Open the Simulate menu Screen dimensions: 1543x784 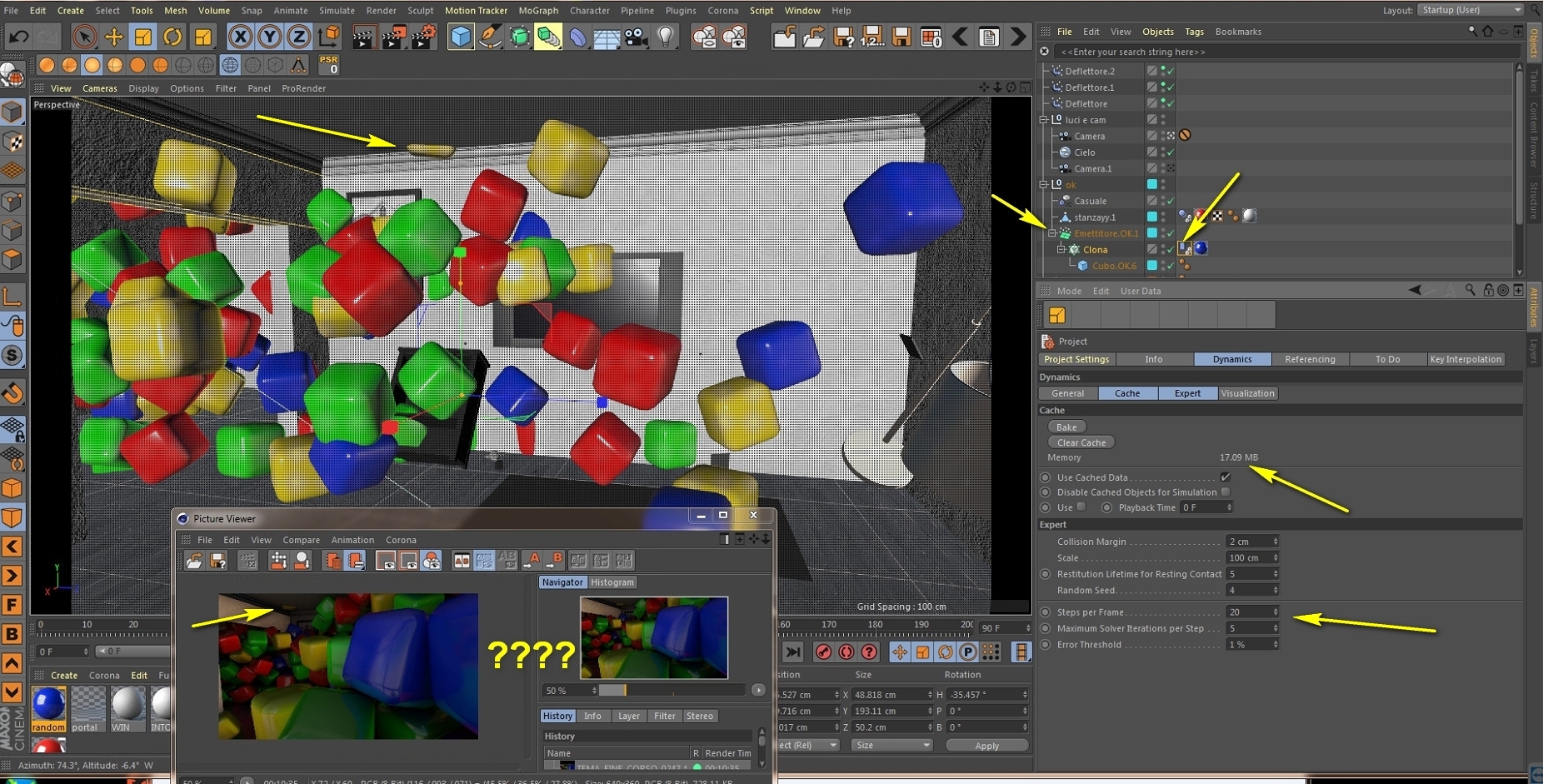click(x=337, y=11)
